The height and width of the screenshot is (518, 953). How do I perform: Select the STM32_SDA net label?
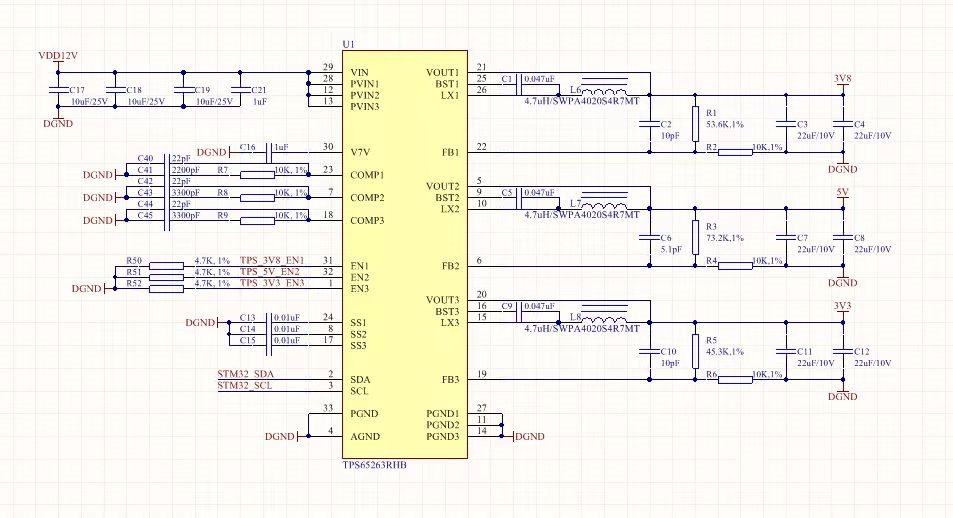tap(246, 374)
